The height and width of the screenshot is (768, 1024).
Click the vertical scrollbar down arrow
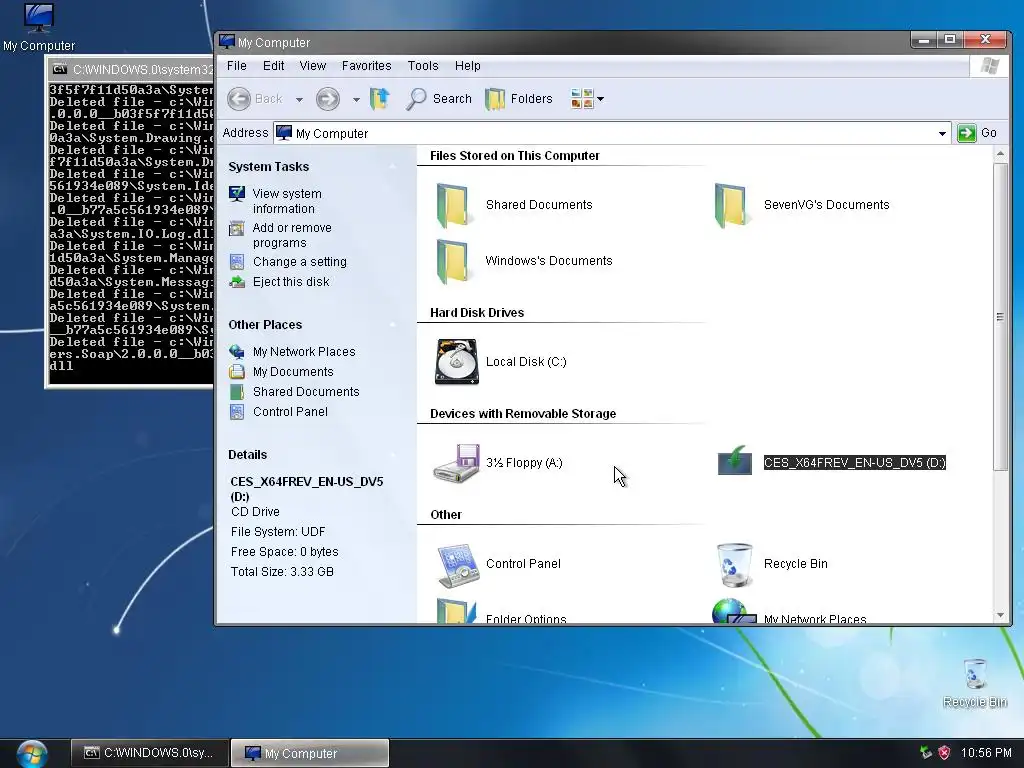pyautogui.click(x=1000, y=615)
